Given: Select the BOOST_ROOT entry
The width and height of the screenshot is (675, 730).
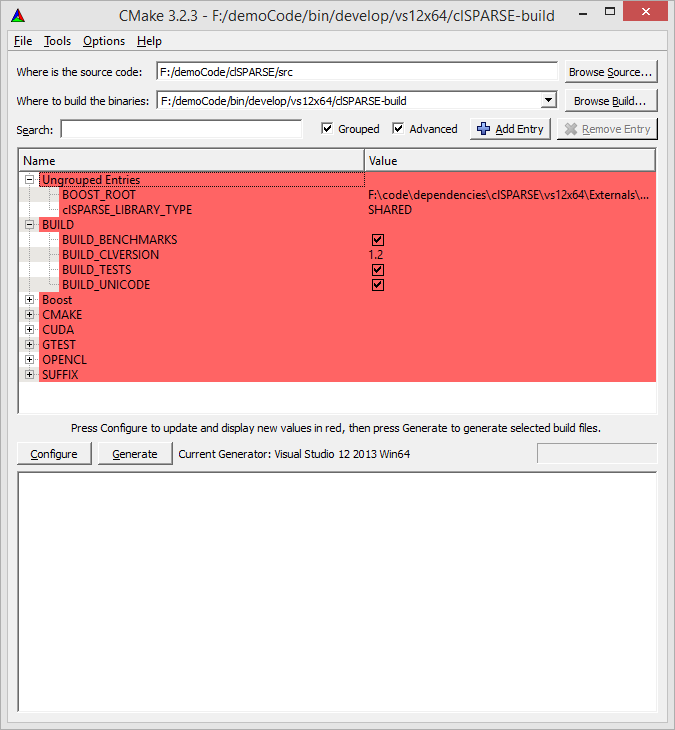Looking at the screenshot, I should pyautogui.click(x=99, y=195).
